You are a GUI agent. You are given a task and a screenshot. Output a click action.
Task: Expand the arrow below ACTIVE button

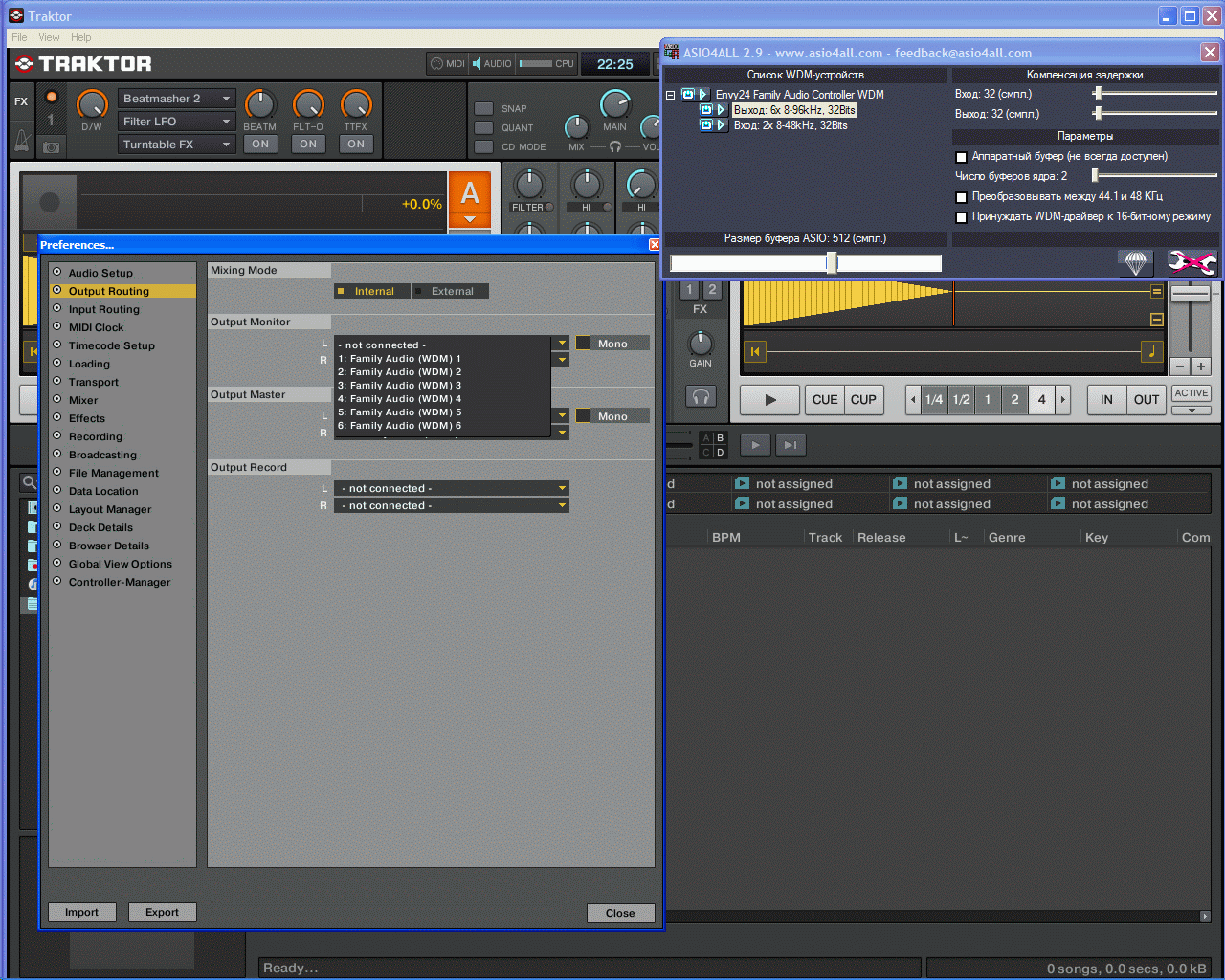point(1192,411)
